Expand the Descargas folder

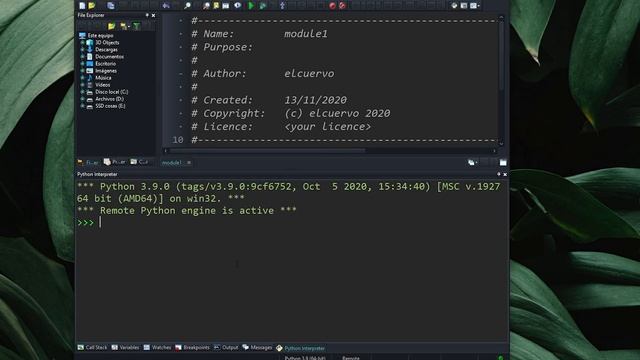(x=82, y=49)
